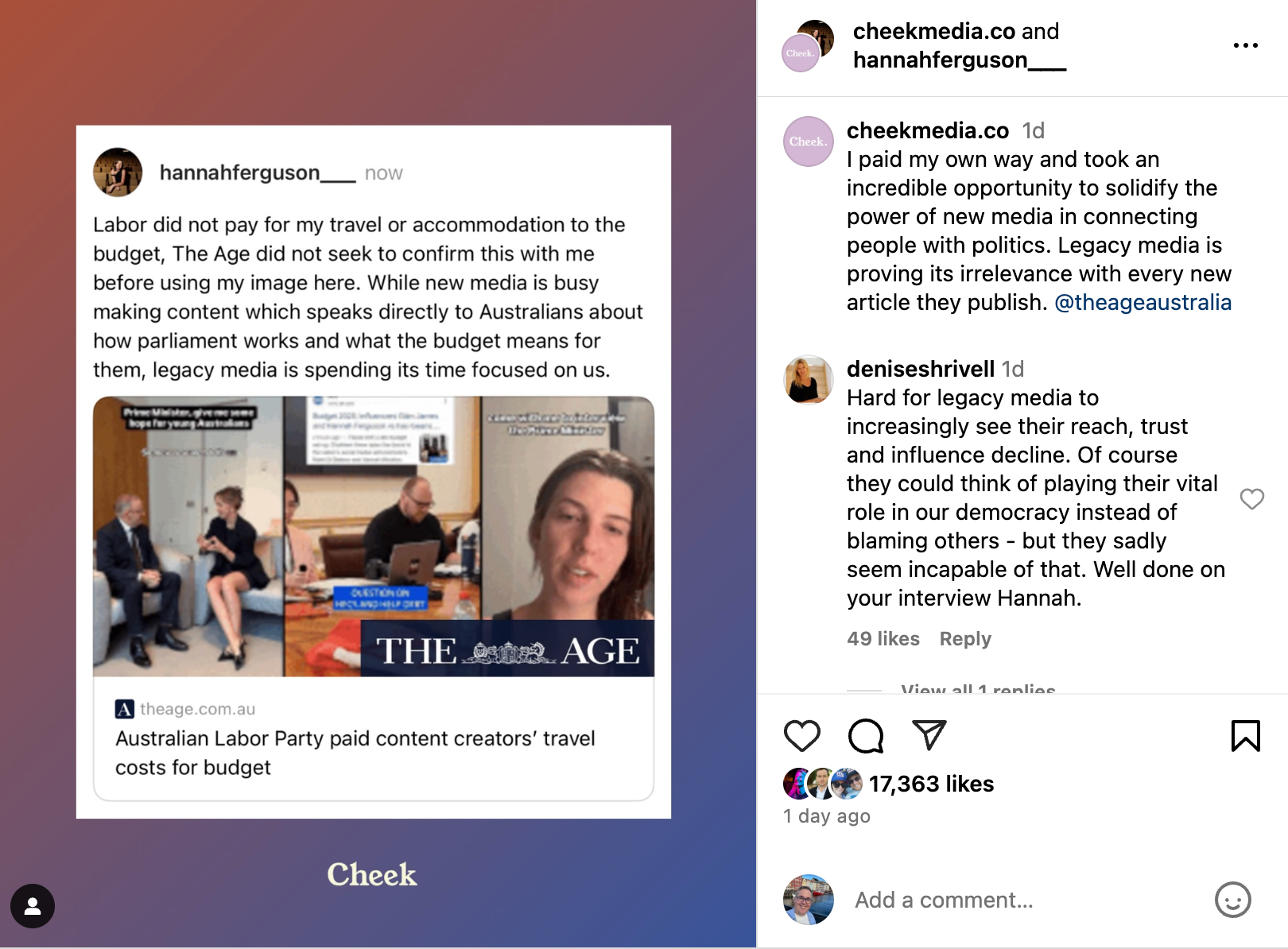Click the post image thumbnail
1288x949 pixels.
[x=374, y=472]
